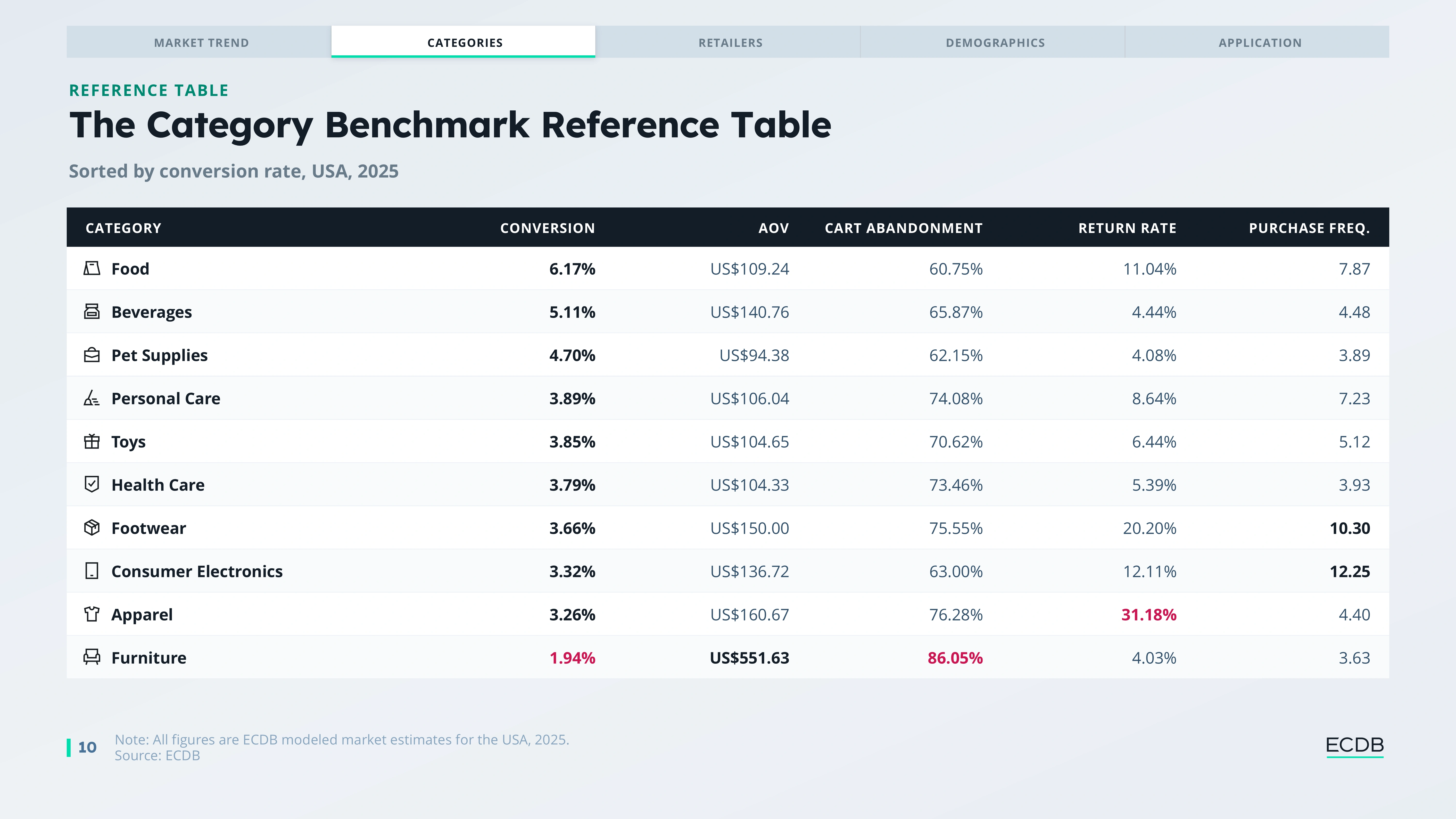The width and height of the screenshot is (1456, 819).
Task: Select the Food row label
Action: tap(130, 269)
